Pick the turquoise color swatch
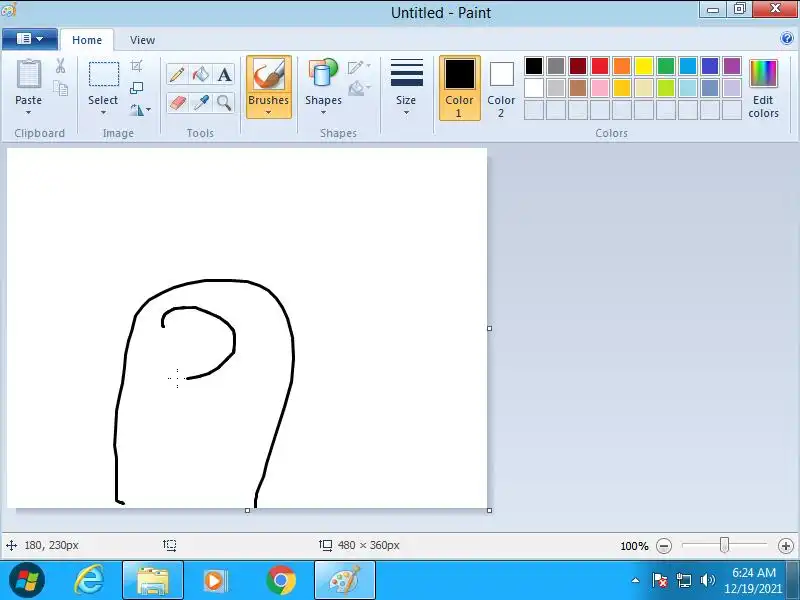 688,66
